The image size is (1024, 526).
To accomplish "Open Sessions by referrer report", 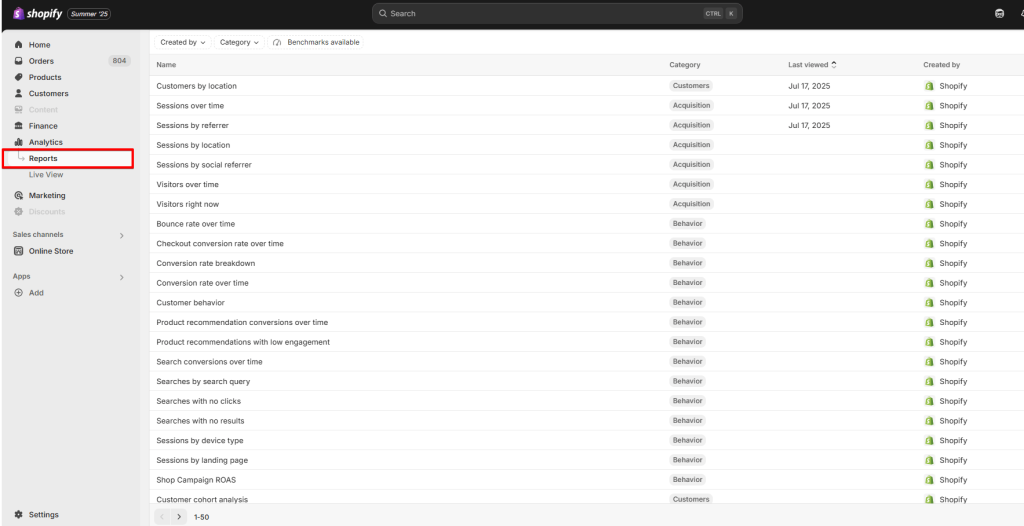I will tap(193, 125).
